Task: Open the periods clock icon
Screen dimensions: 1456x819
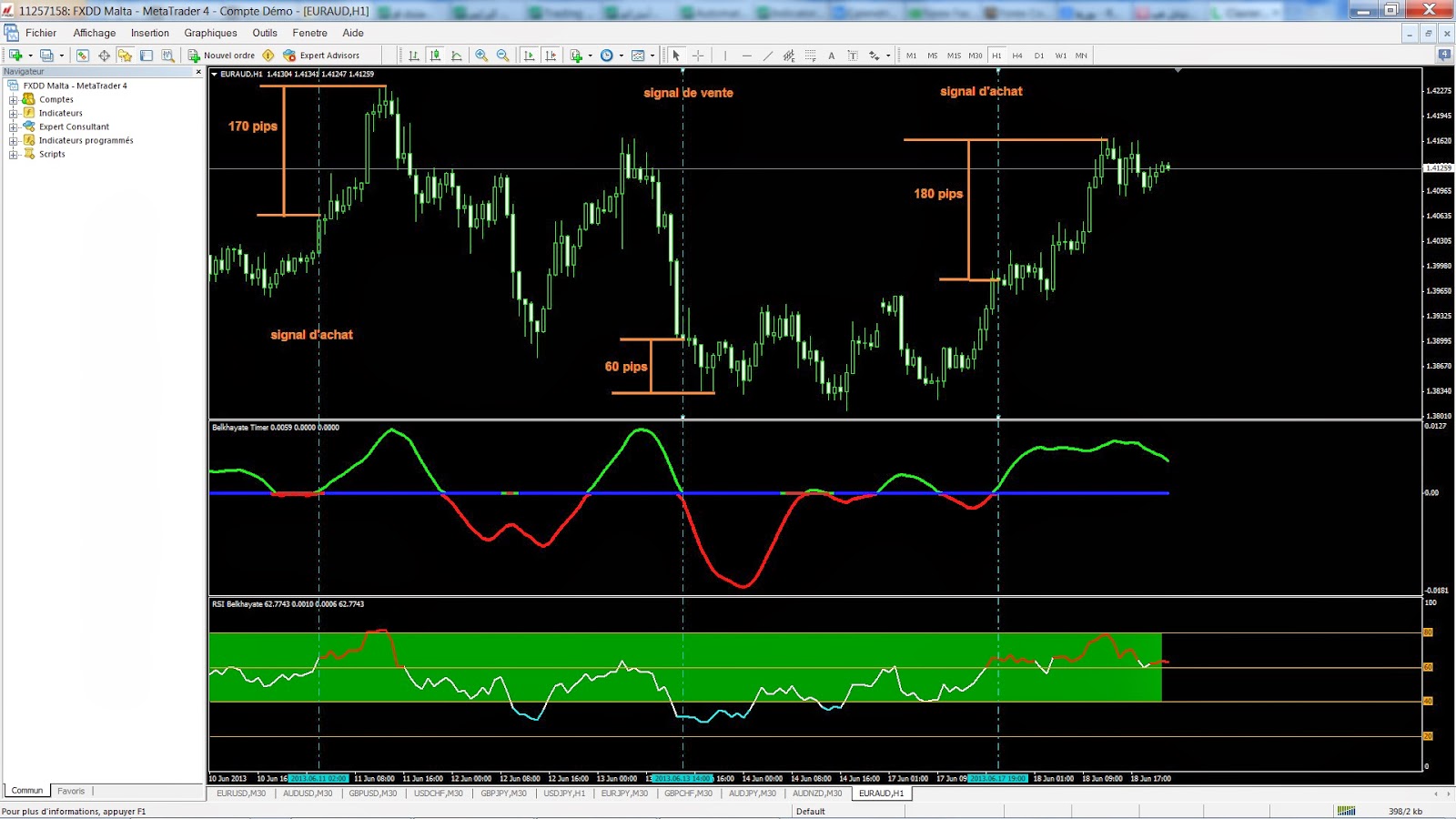Action: [x=607, y=56]
